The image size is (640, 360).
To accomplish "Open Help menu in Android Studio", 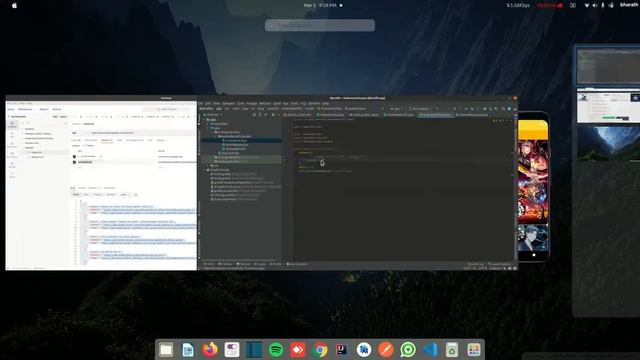I will pos(325,103).
